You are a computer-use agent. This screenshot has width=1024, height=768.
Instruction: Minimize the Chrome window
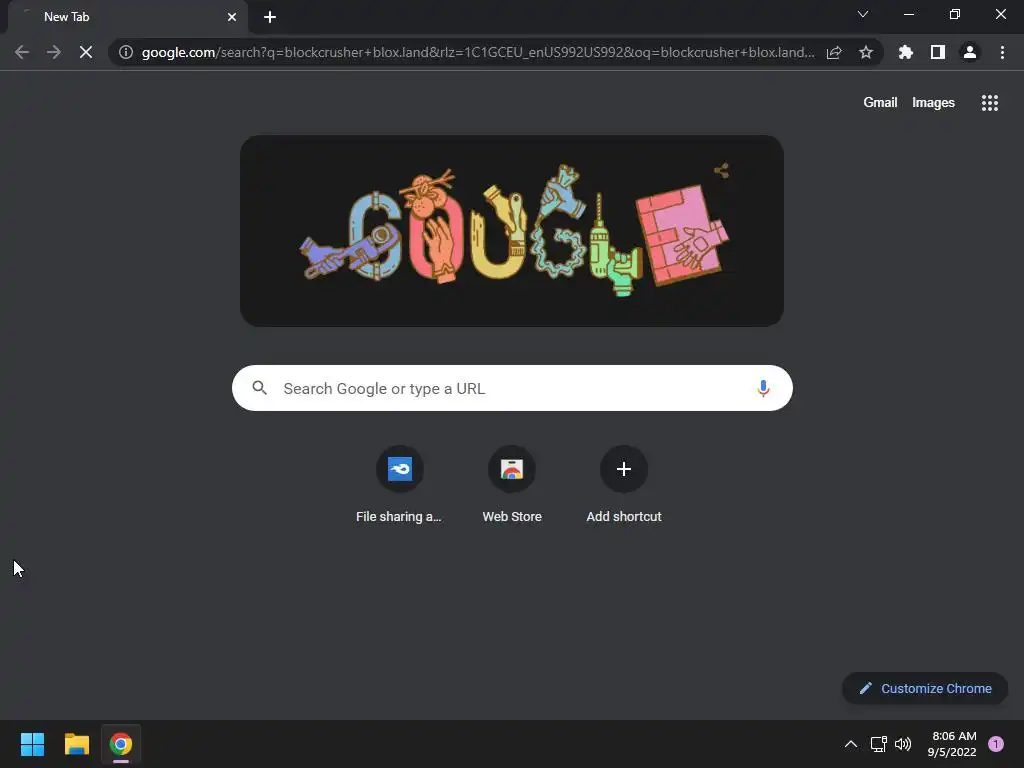908,14
